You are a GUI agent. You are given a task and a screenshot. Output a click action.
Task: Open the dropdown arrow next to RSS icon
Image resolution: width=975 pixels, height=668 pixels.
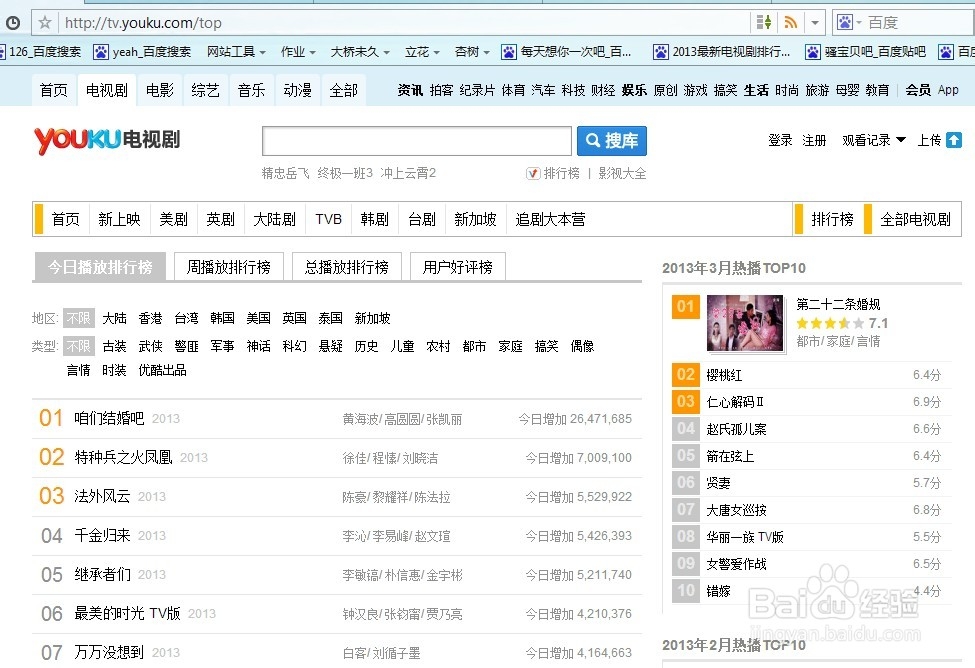pos(815,23)
